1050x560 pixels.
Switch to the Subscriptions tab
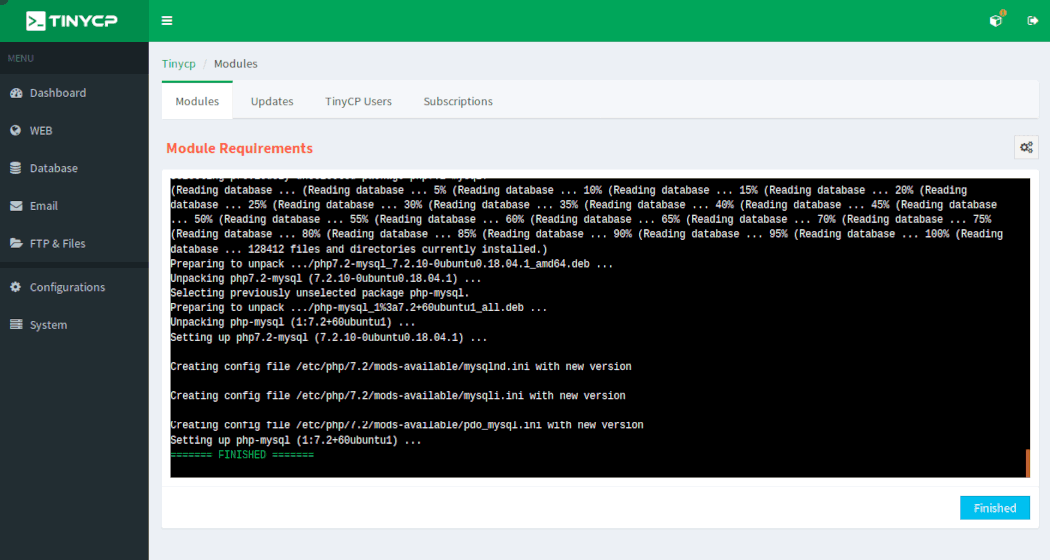point(458,101)
